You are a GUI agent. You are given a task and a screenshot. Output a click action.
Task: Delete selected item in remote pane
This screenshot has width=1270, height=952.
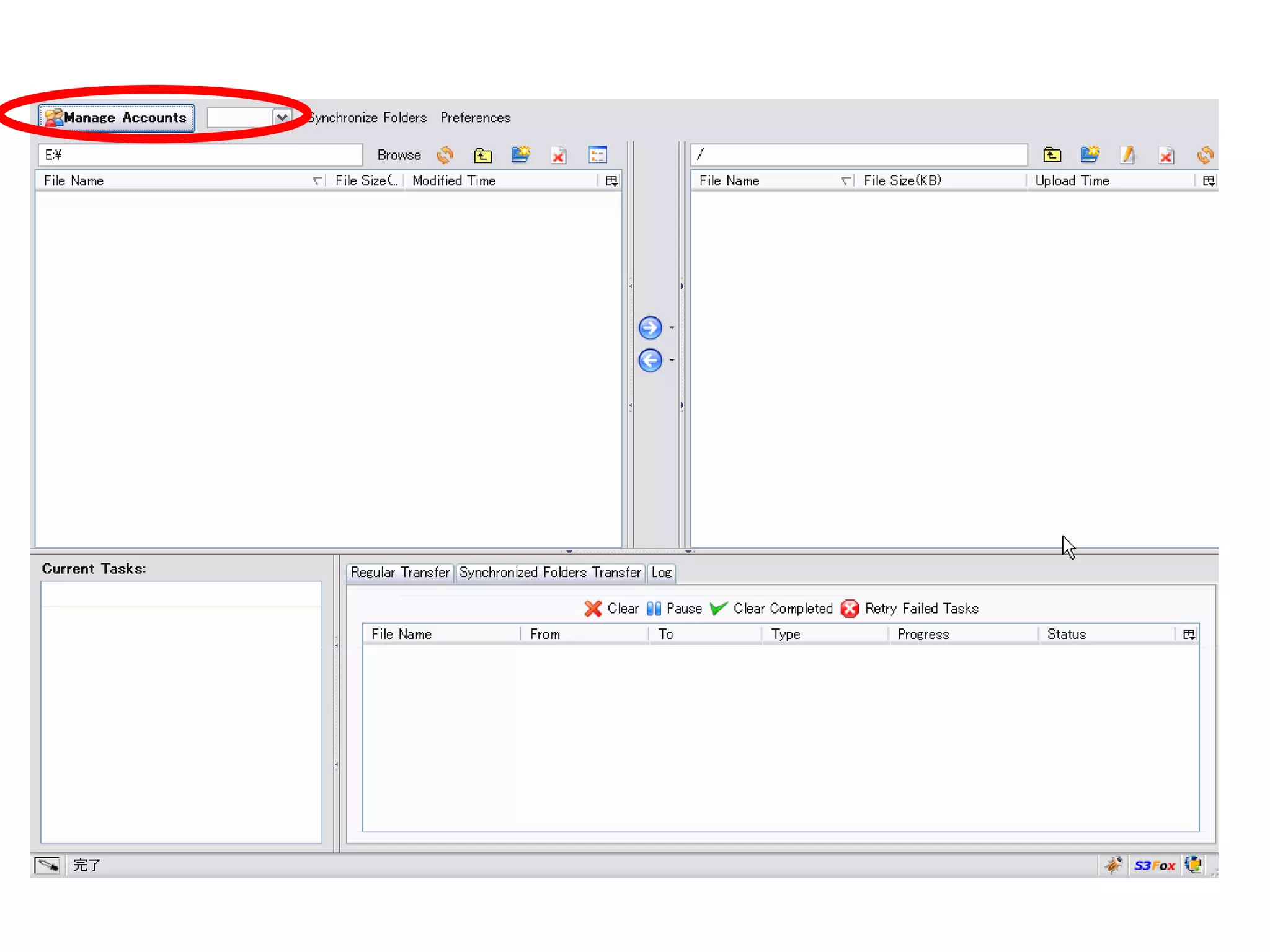1166,155
